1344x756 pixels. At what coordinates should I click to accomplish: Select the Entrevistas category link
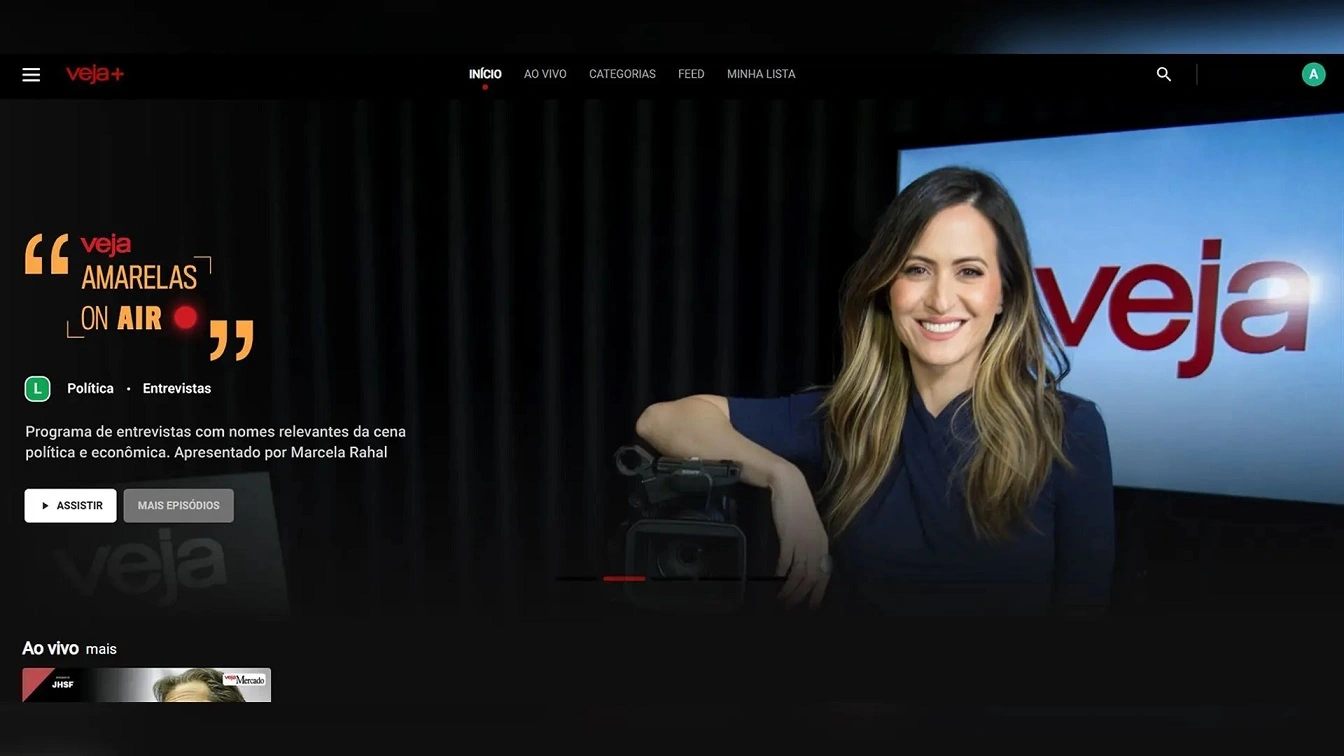point(177,389)
